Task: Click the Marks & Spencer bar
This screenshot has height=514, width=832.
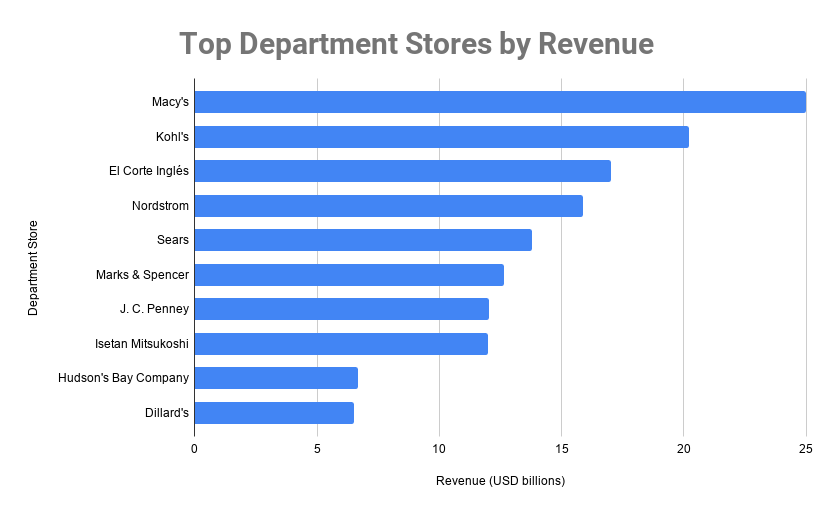Action: [x=348, y=275]
